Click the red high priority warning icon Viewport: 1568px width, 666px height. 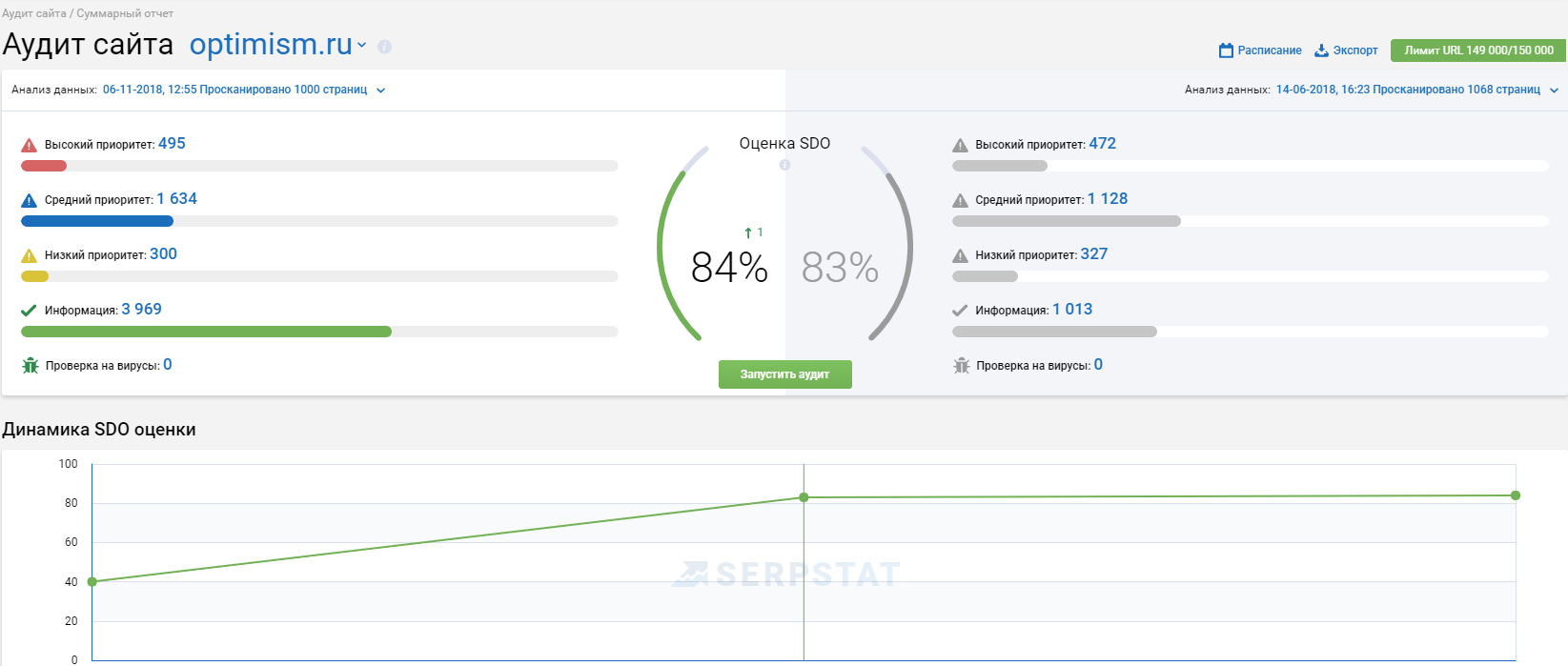coord(29,145)
